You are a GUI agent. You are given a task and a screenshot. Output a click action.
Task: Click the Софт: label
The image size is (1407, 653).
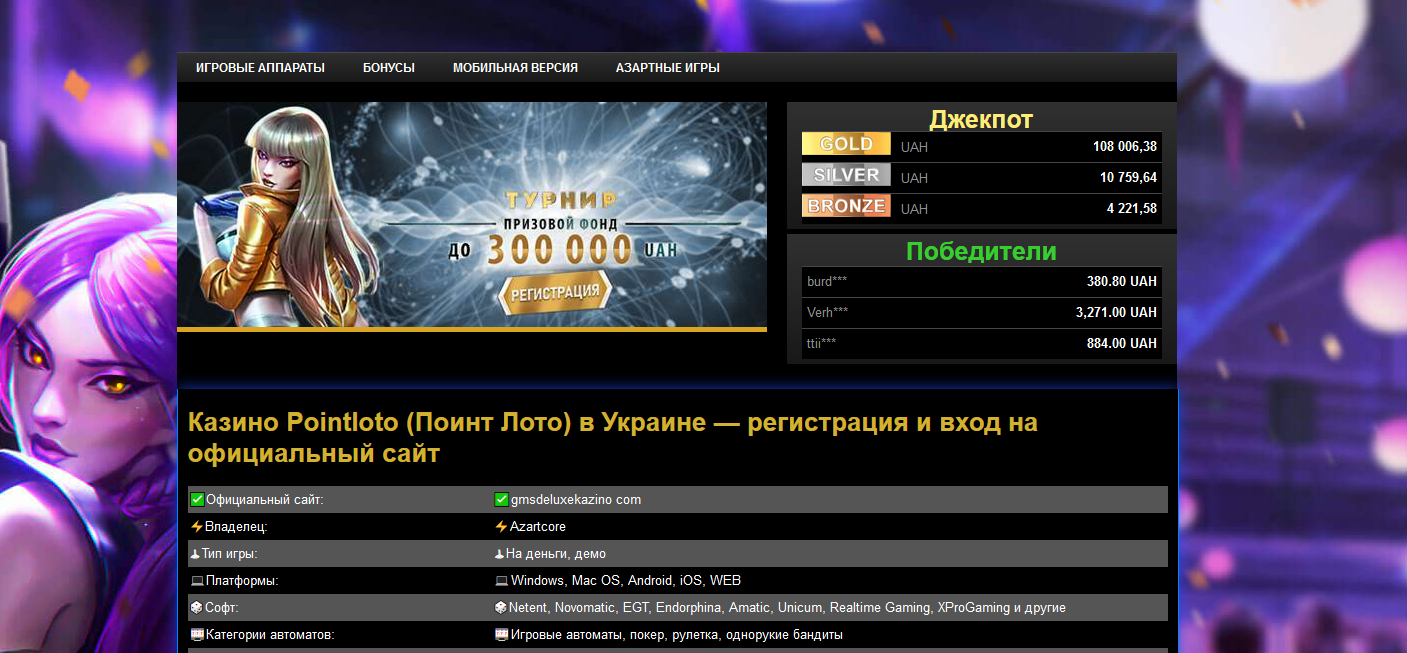[222, 607]
